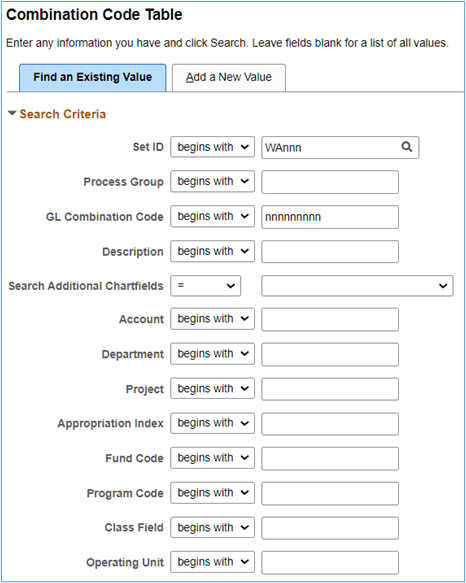Open the Operating Unit operator dropdown
The width and height of the screenshot is (466, 583).
[212, 562]
